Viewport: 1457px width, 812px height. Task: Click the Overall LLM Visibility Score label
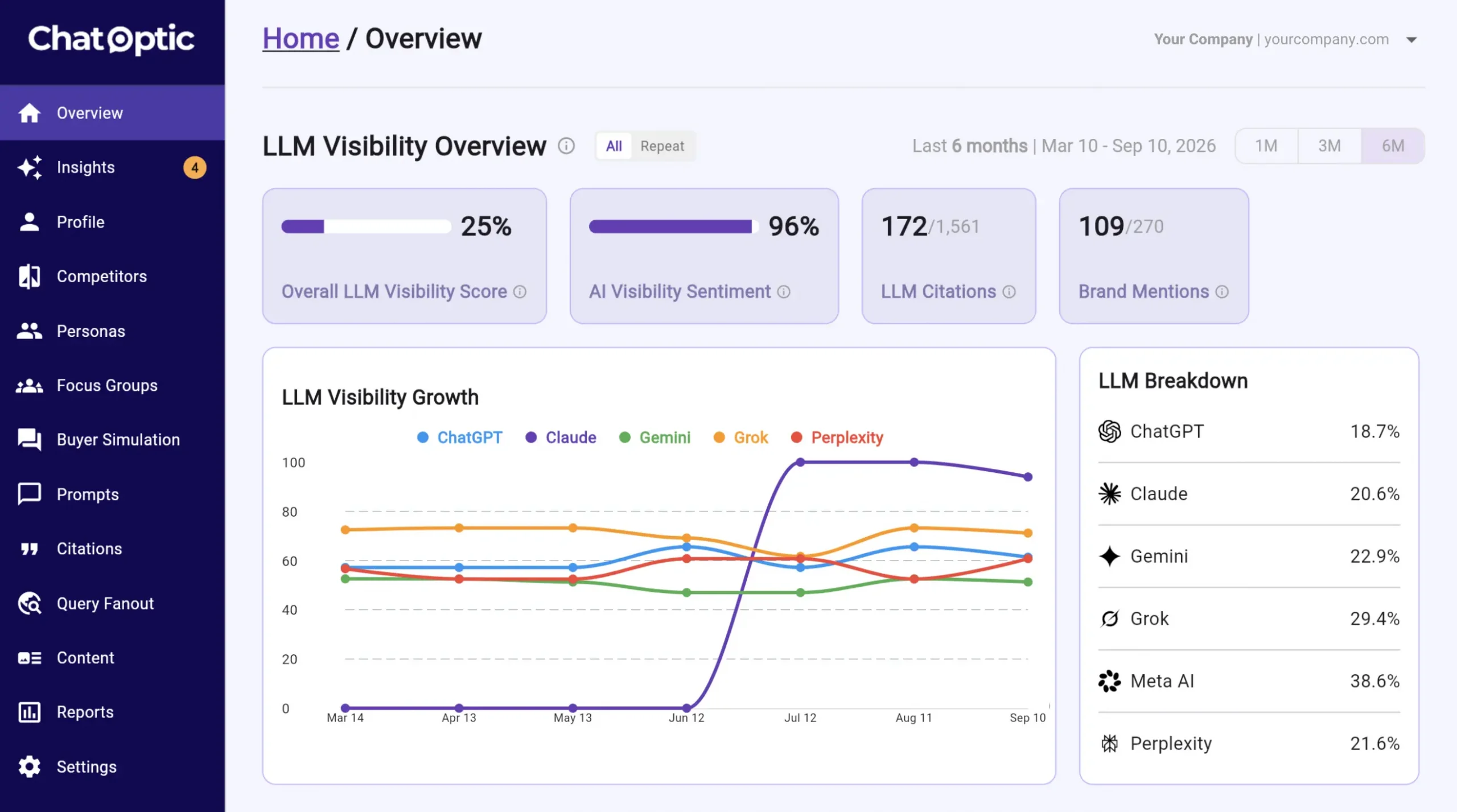[394, 292]
